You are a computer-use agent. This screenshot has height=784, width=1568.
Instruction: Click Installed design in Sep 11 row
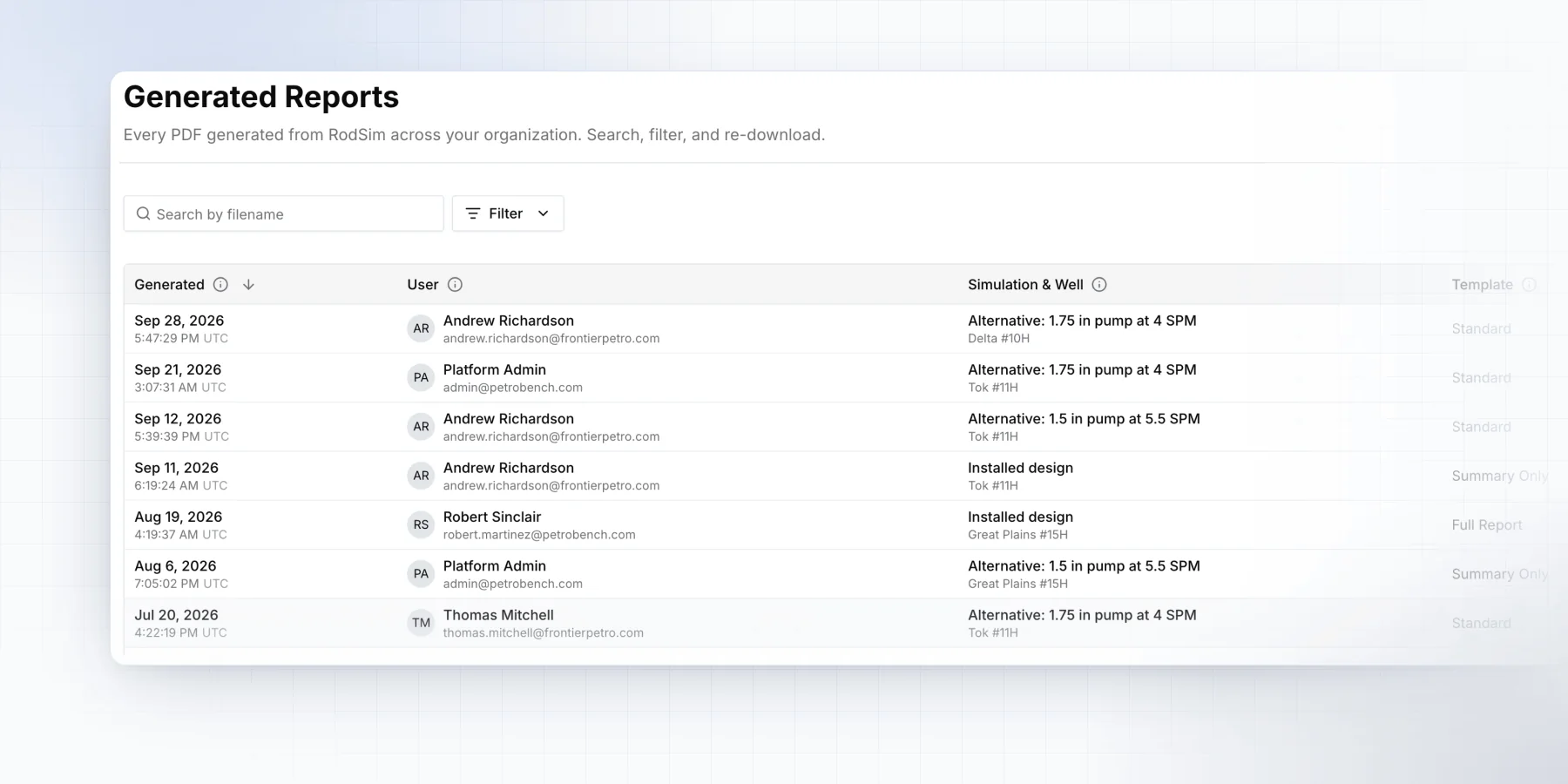coord(1020,468)
